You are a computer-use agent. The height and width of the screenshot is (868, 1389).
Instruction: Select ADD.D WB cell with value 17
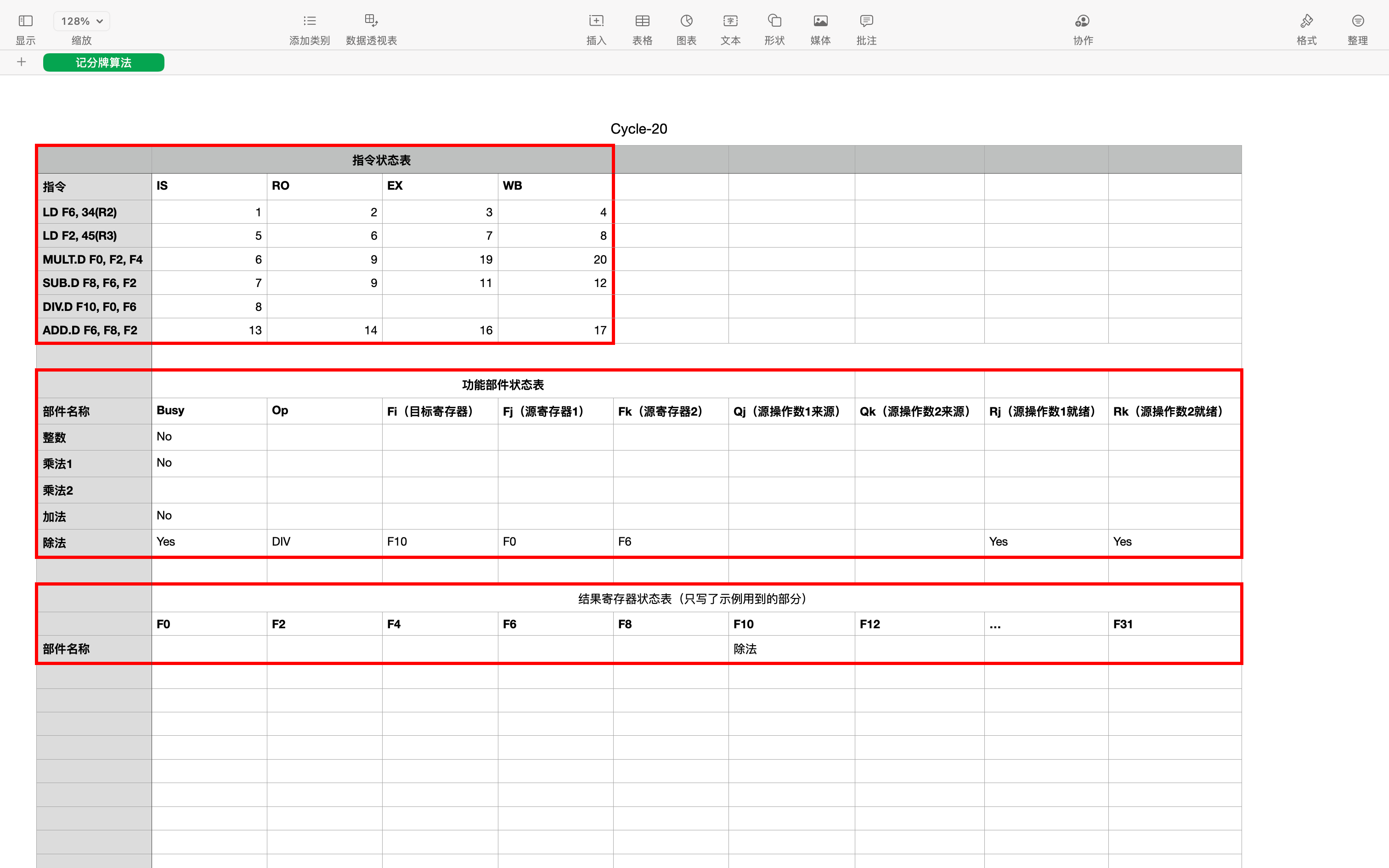point(556,330)
